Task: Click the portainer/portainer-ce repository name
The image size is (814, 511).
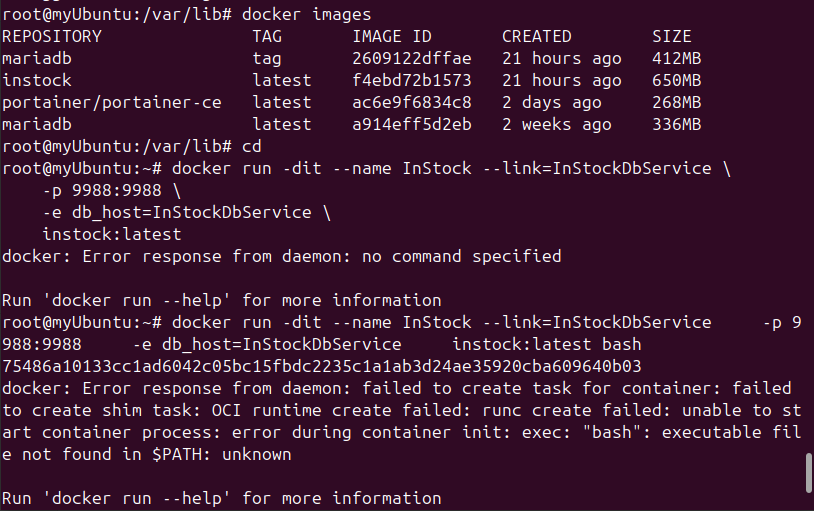Action: pyautogui.click(x=112, y=102)
